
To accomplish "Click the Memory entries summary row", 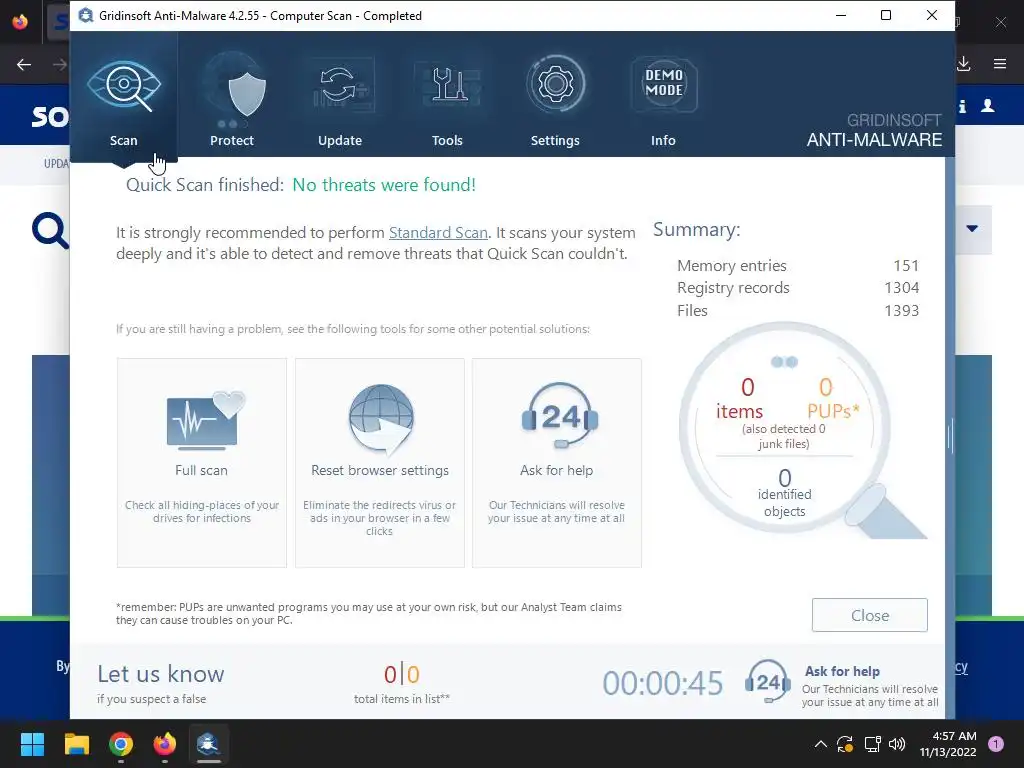I will point(797,266).
